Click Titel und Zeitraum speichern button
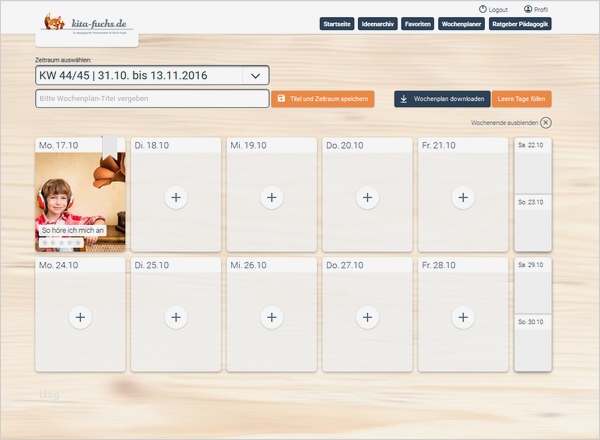This screenshot has width=600, height=440. [323, 99]
